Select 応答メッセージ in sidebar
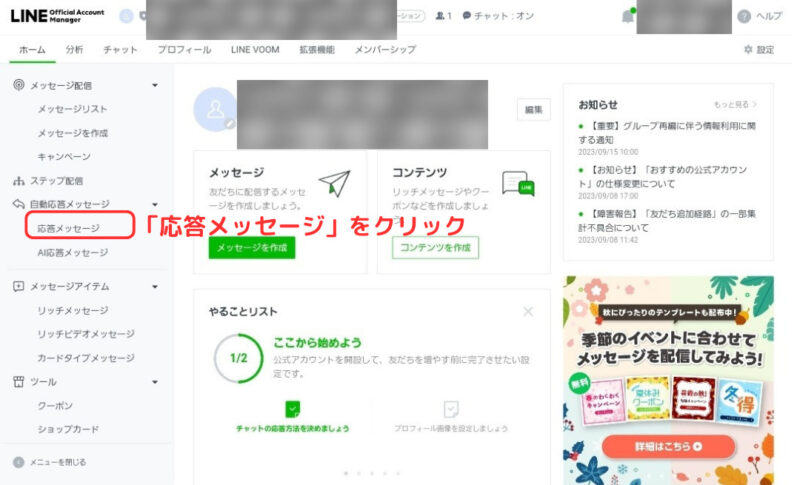The image size is (800, 485). coord(68,228)
